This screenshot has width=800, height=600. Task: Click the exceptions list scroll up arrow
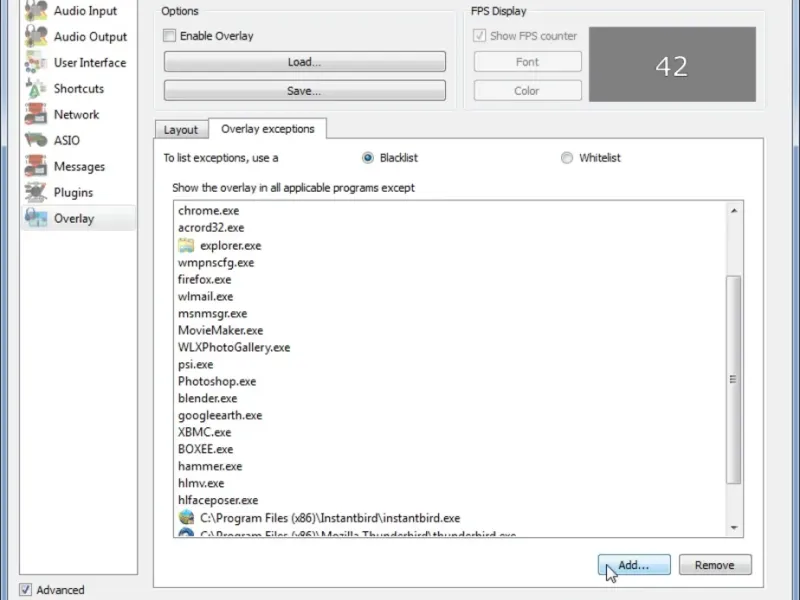(x=734, y=211)
